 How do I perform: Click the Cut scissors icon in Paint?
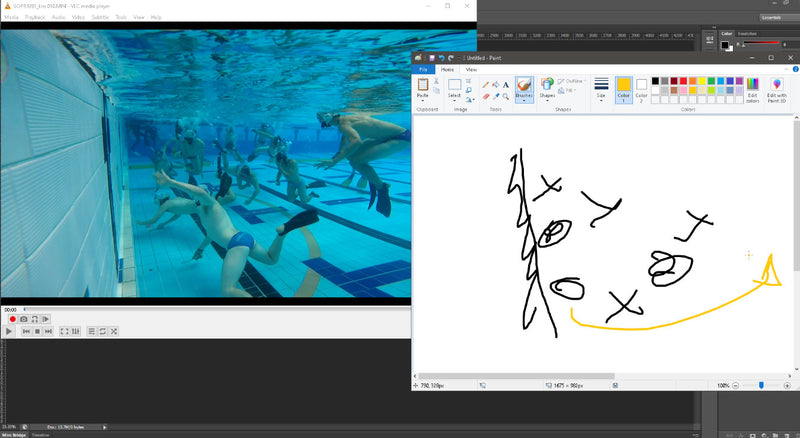(x=436, y=81)
